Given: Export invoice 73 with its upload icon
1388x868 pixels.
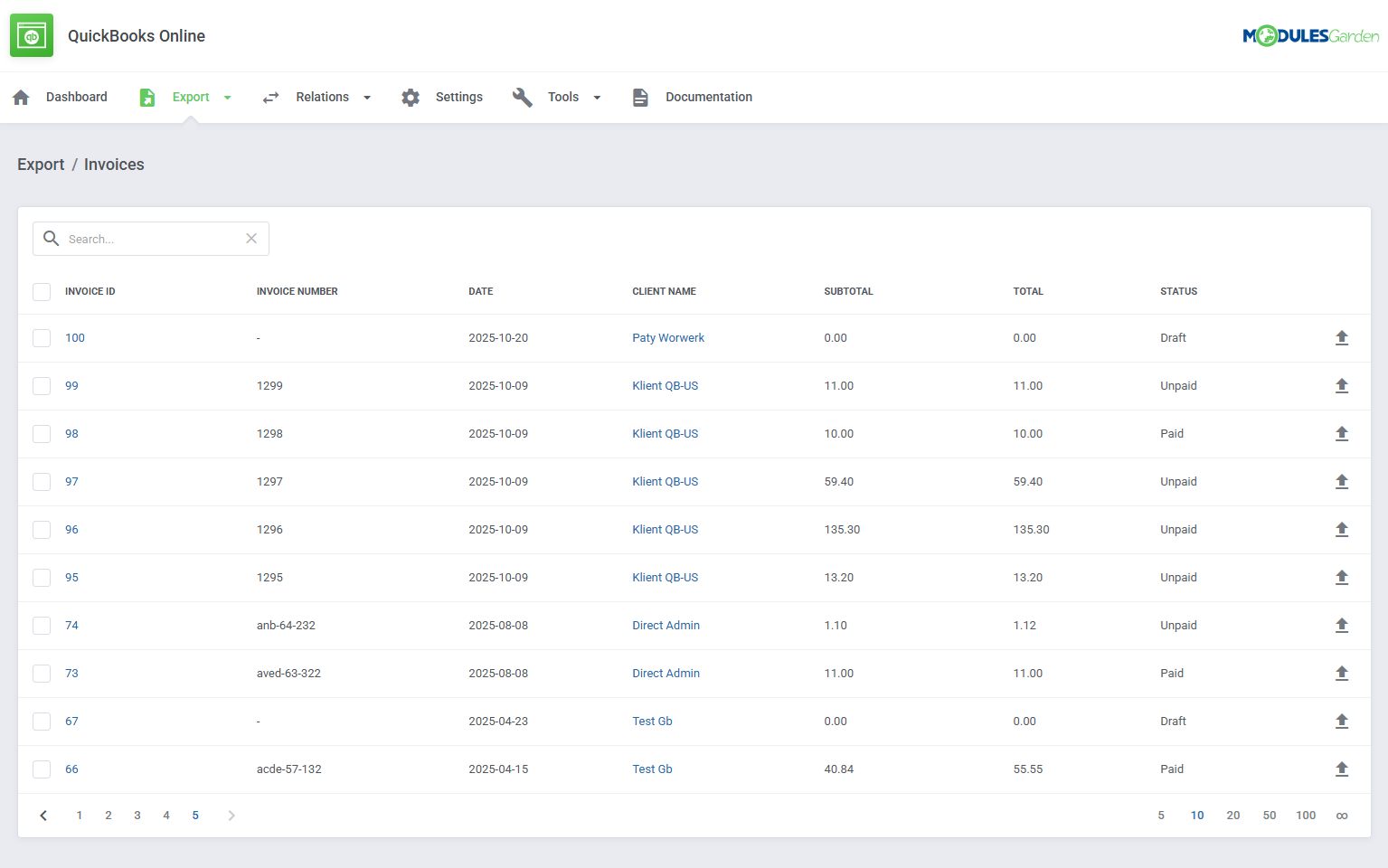Looking at the screenshot, I should [1342, 674].
